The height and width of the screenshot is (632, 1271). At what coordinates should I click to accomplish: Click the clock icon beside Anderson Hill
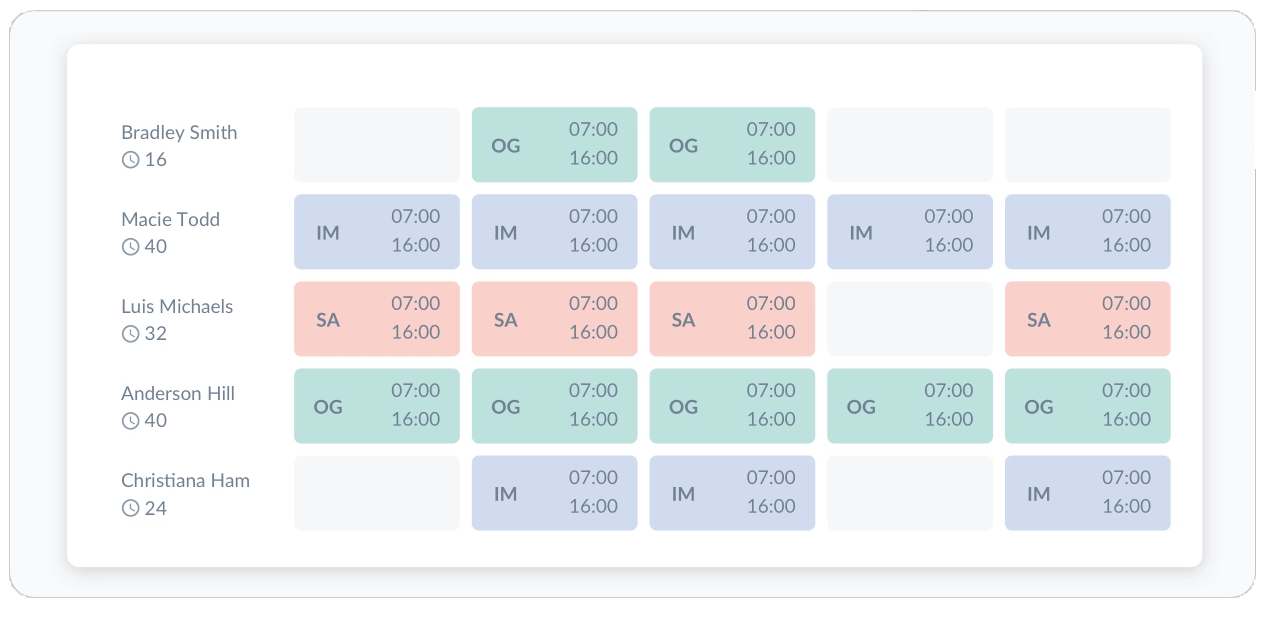129,420
